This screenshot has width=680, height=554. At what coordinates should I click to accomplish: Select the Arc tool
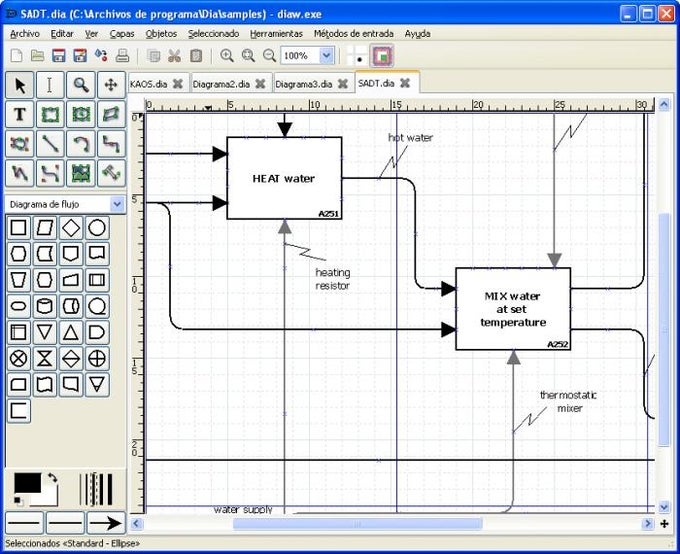pos(81,144)
